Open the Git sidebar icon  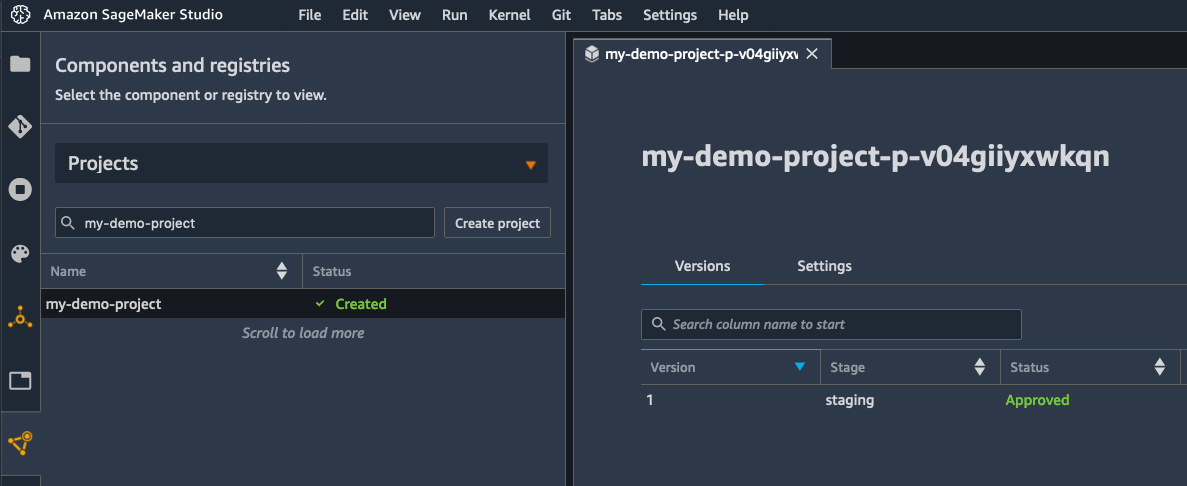click(20, 127)
